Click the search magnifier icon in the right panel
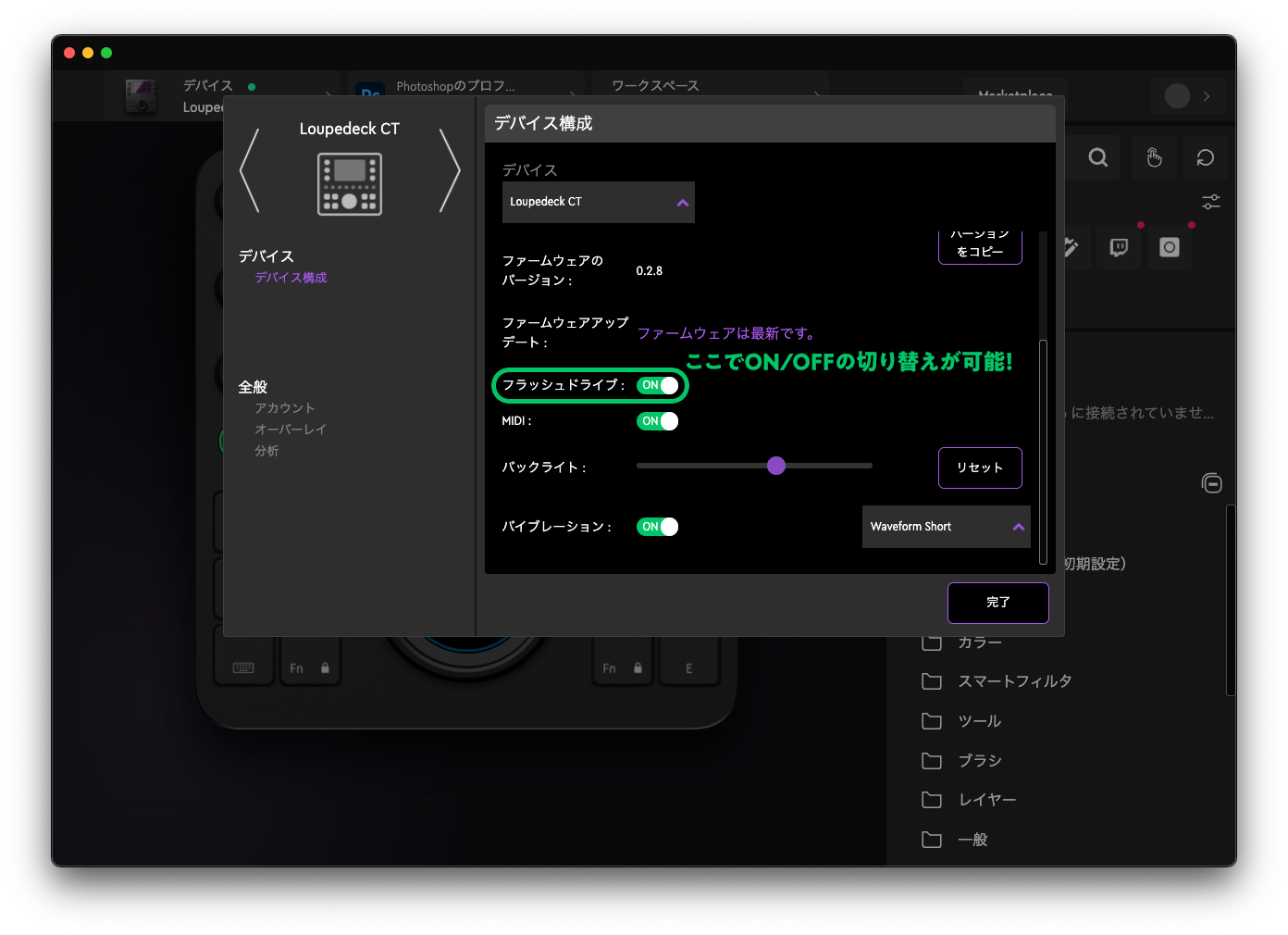This screenshot has height=935, width=1288. point(1097,157)
